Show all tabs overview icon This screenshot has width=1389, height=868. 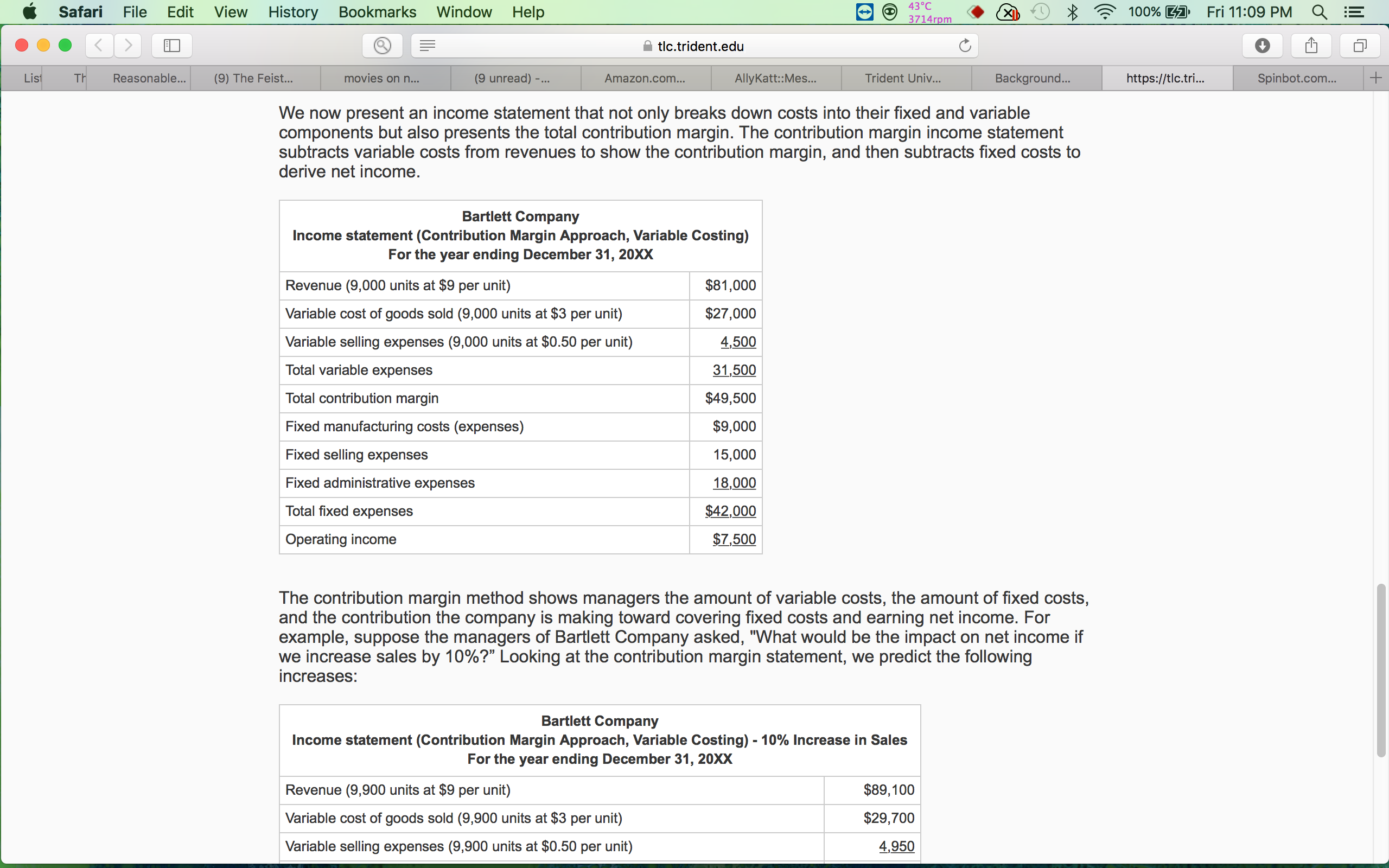[x=1360, y=46]
